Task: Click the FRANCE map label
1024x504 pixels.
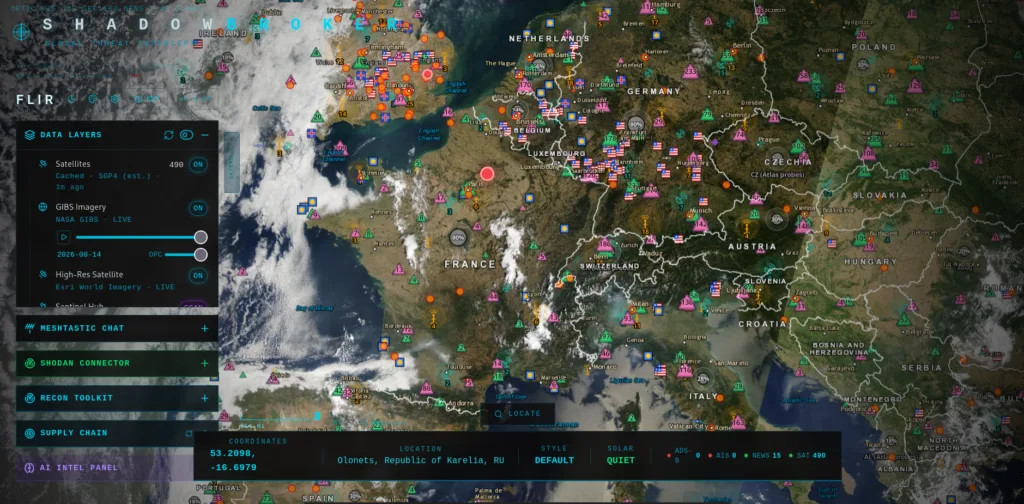Action: 470,264
